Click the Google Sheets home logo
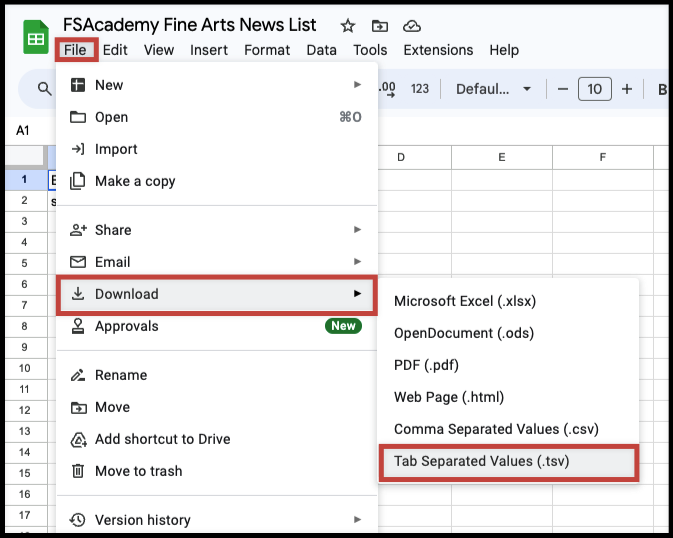This screenshot has height=538, width=673. point(36,37)
